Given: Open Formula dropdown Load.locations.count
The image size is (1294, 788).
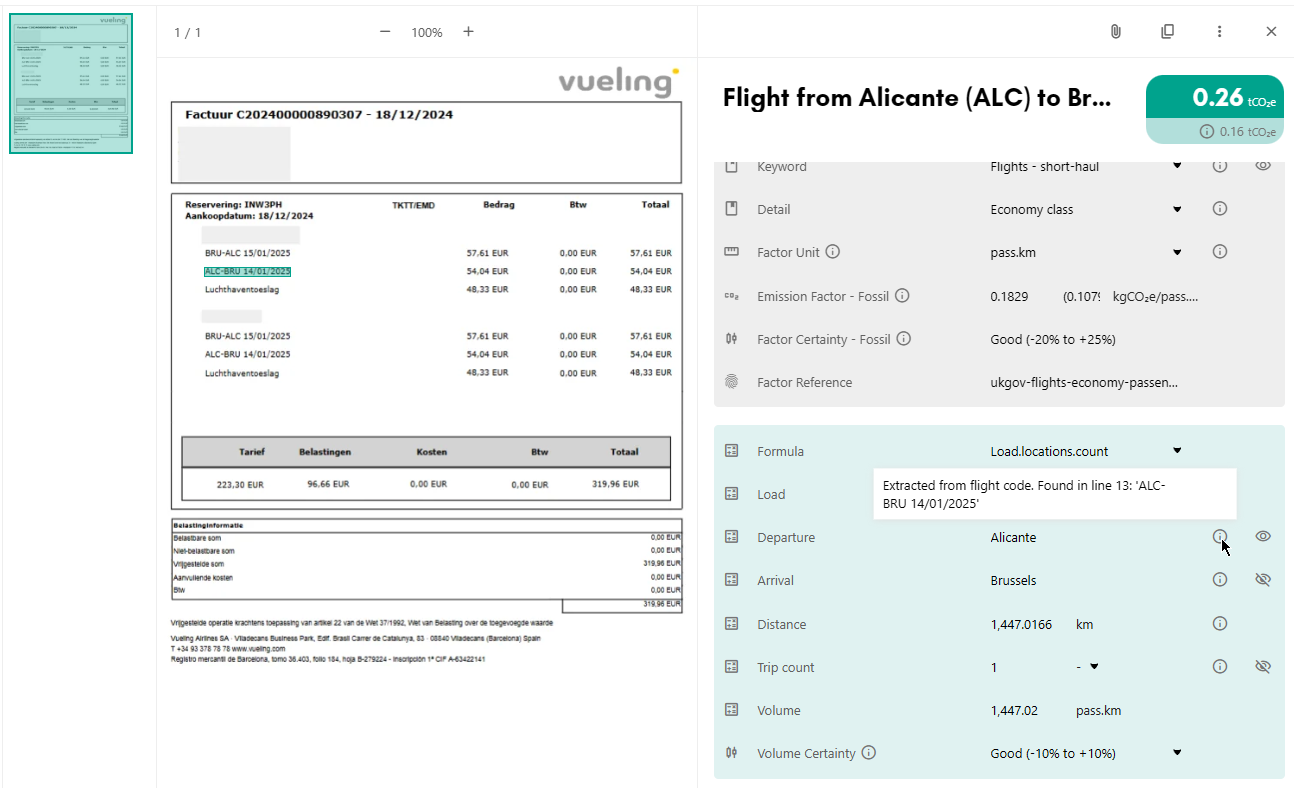Looking at the screenshot, I should coord(1086,451).
